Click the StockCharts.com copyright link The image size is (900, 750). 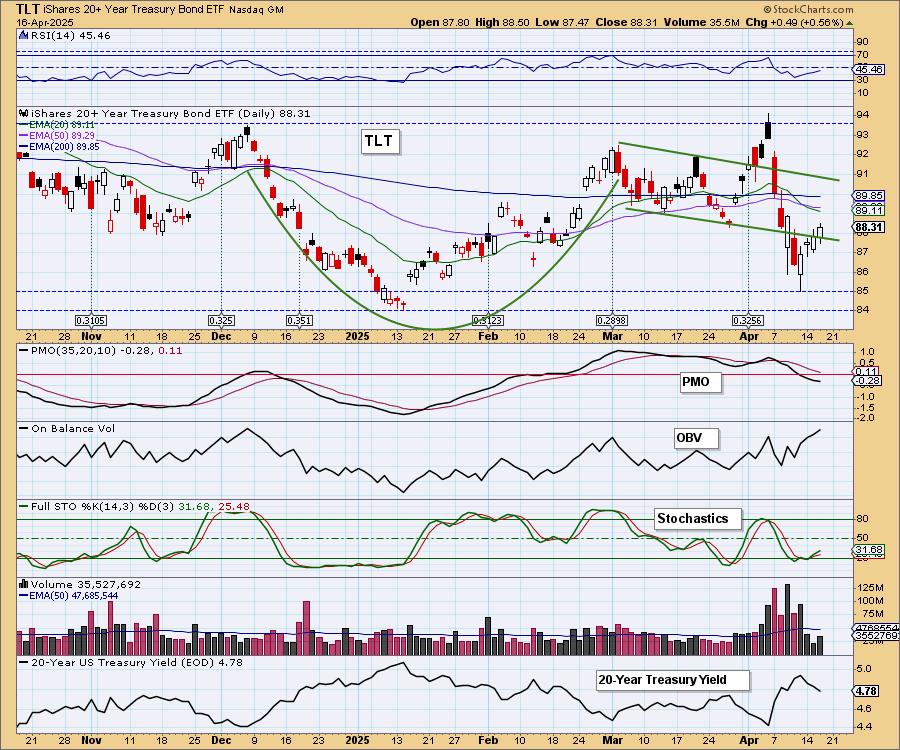pos(808,9)
